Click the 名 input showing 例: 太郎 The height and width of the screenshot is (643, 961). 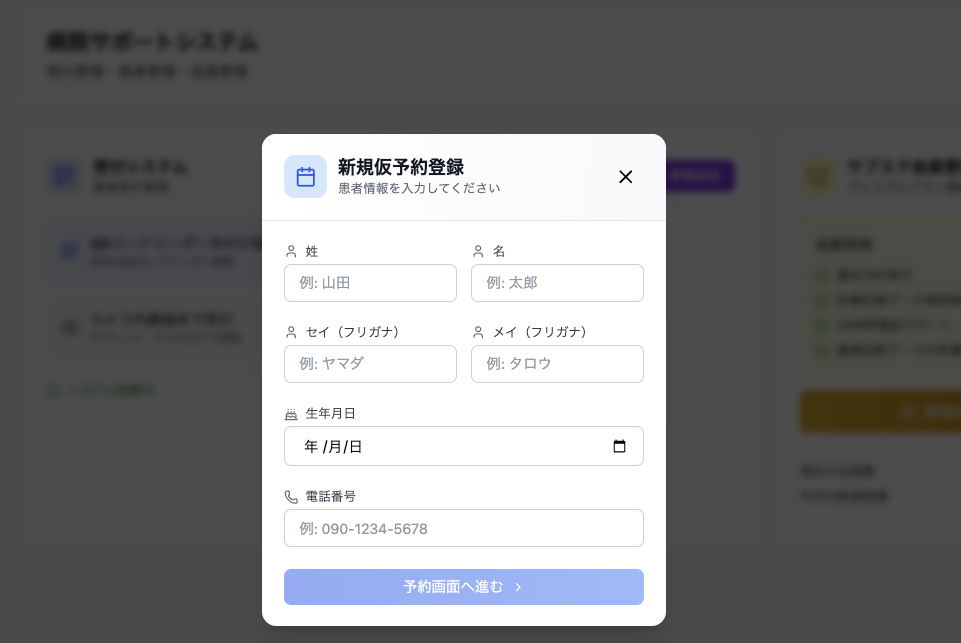(x=557, y=283)
